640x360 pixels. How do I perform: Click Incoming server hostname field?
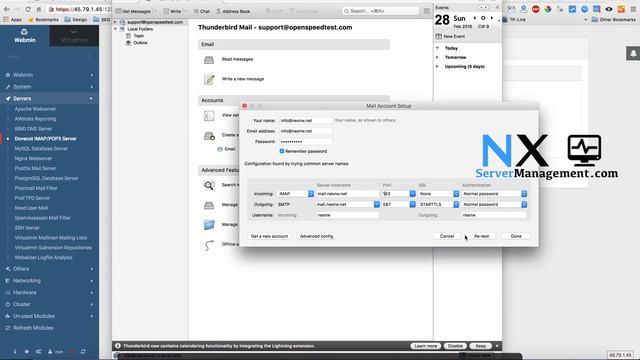pyautogui.click(x=348, y=194)
